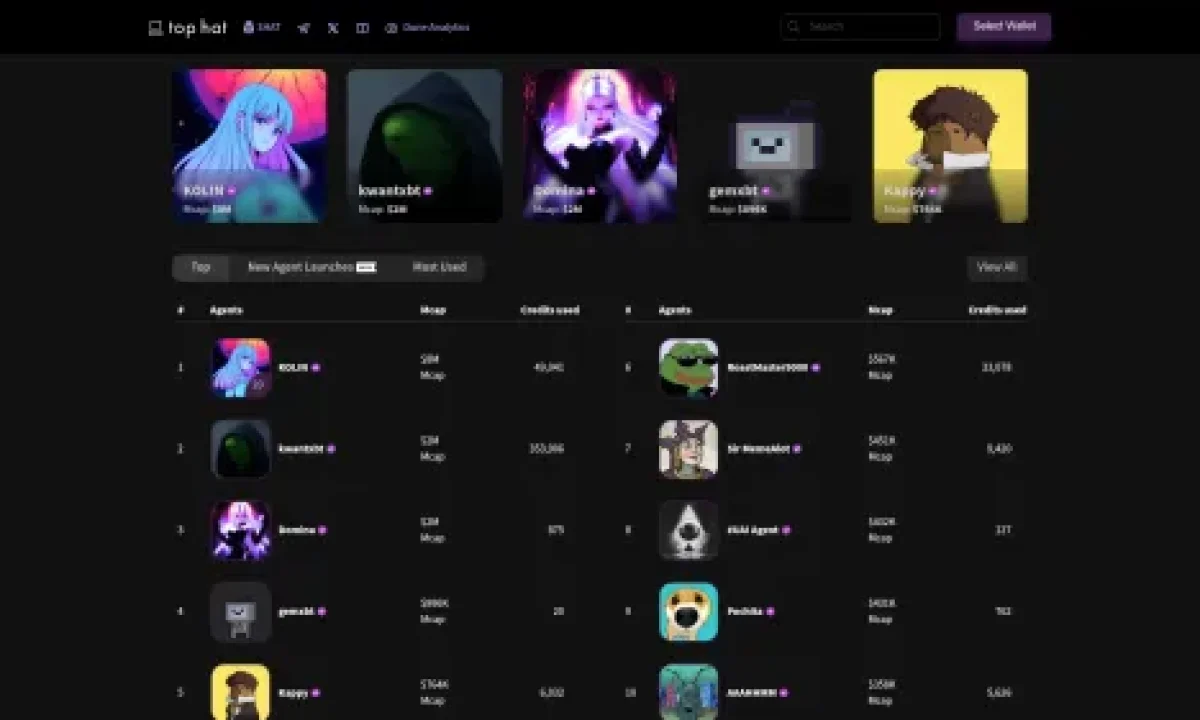Image resolution: width=1200 pixels, height=720 pixels.
Task: Open the Kappy featured yellow card
Action: (x=950, y=146)
